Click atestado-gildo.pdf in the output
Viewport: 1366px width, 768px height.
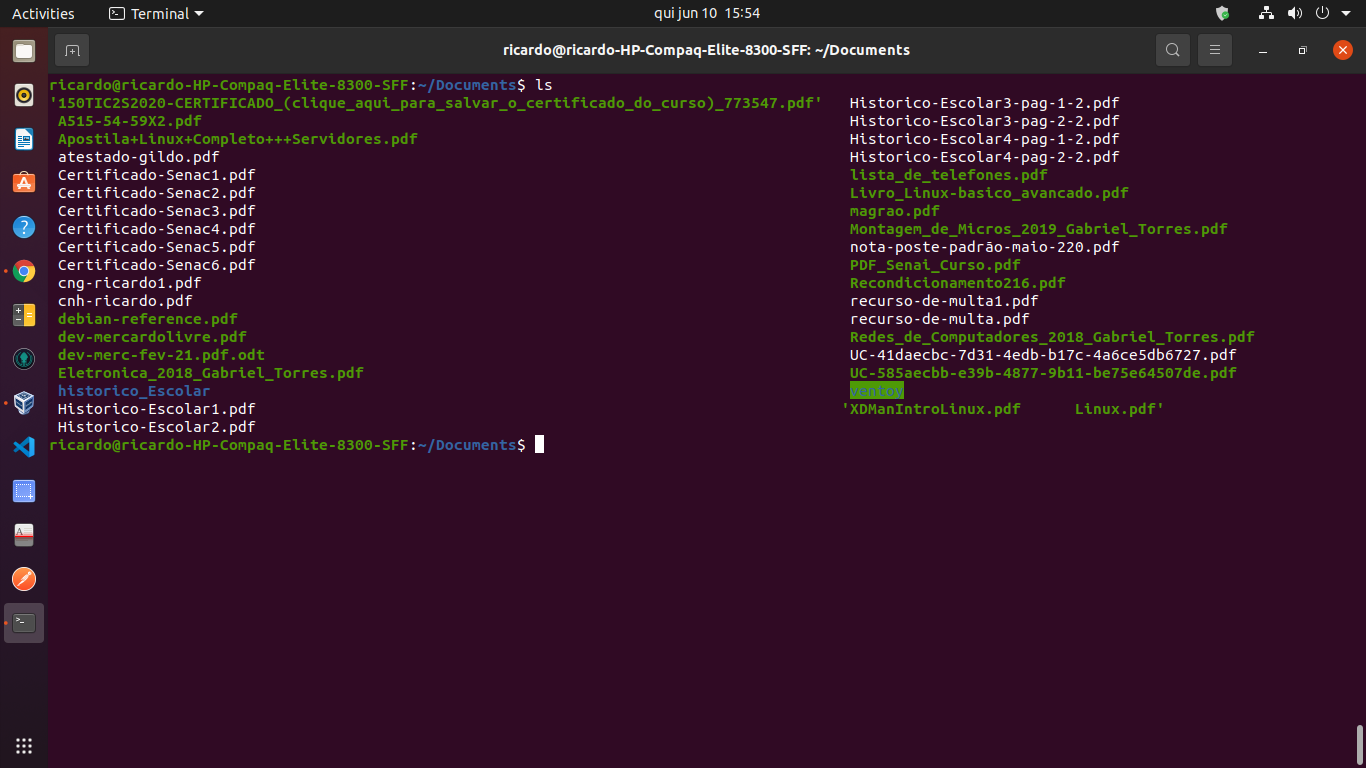[x=139, y=156]
